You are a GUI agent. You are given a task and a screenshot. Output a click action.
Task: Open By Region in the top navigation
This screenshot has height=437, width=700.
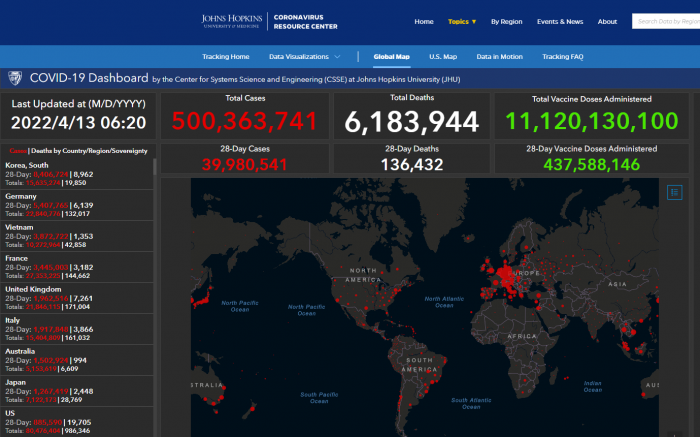[506, 21]
